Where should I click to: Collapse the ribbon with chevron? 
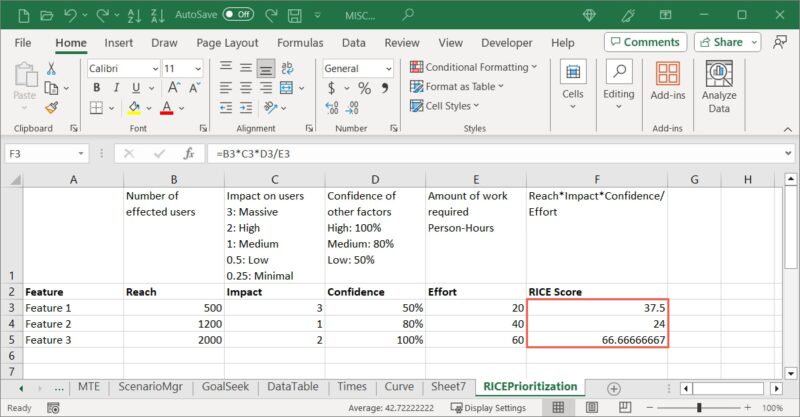[788, 130]
